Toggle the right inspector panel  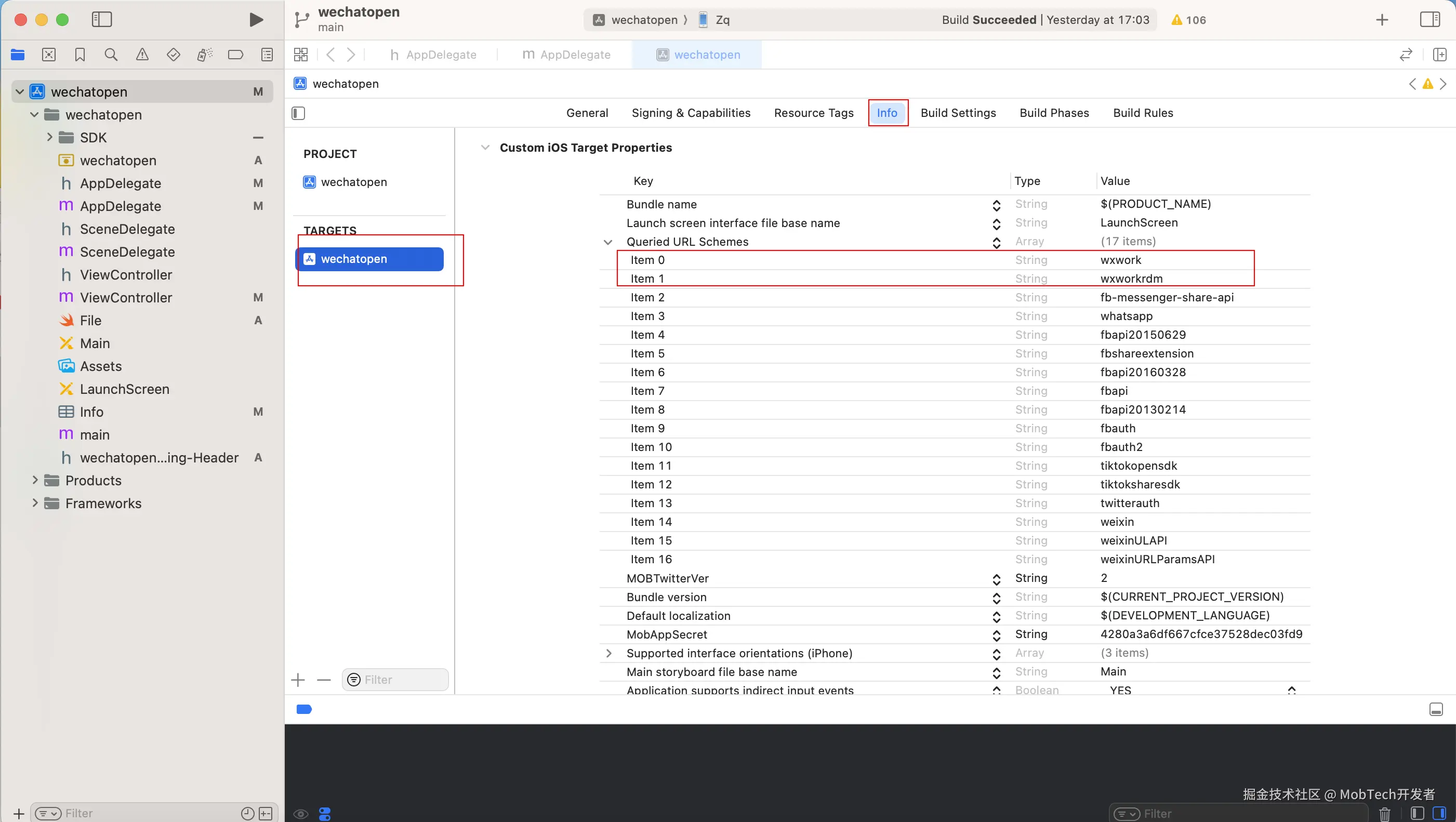tap(1429, 20)
